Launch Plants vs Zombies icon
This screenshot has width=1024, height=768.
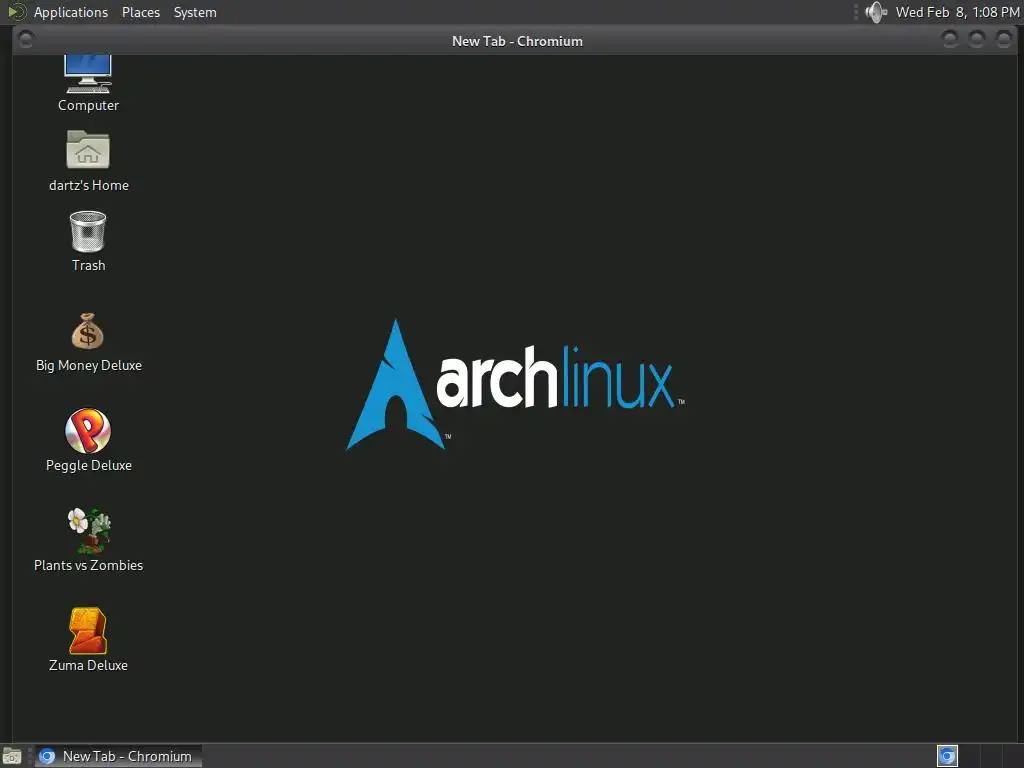pyautogui.click(x=89, y=530)
